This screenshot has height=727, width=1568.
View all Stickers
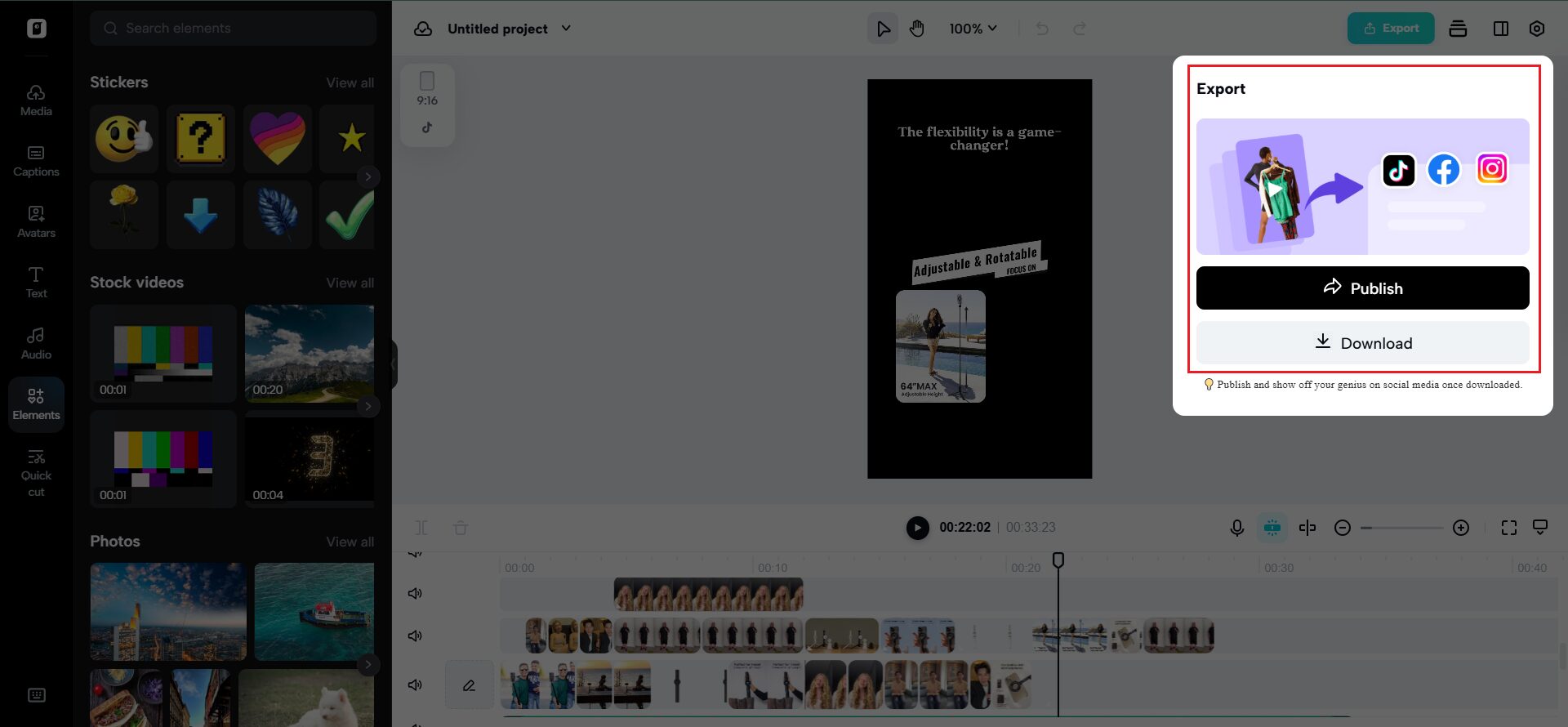click(x=350, y=83)
